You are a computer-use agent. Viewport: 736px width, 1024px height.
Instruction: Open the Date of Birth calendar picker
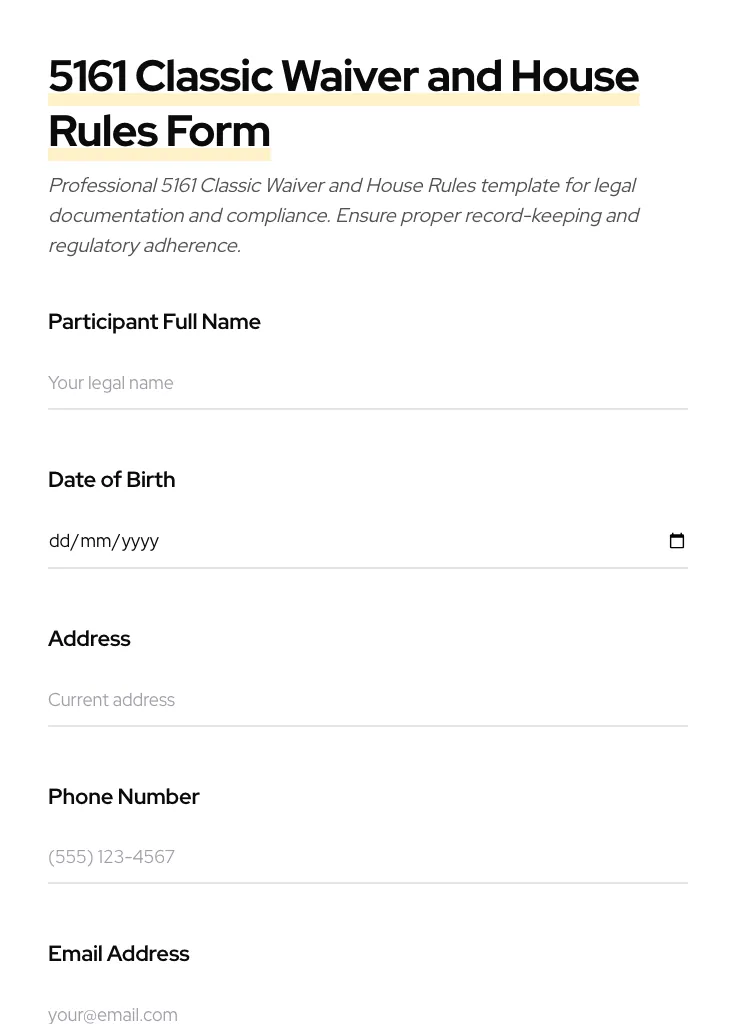pyautogui.click(x=677, y=541)
